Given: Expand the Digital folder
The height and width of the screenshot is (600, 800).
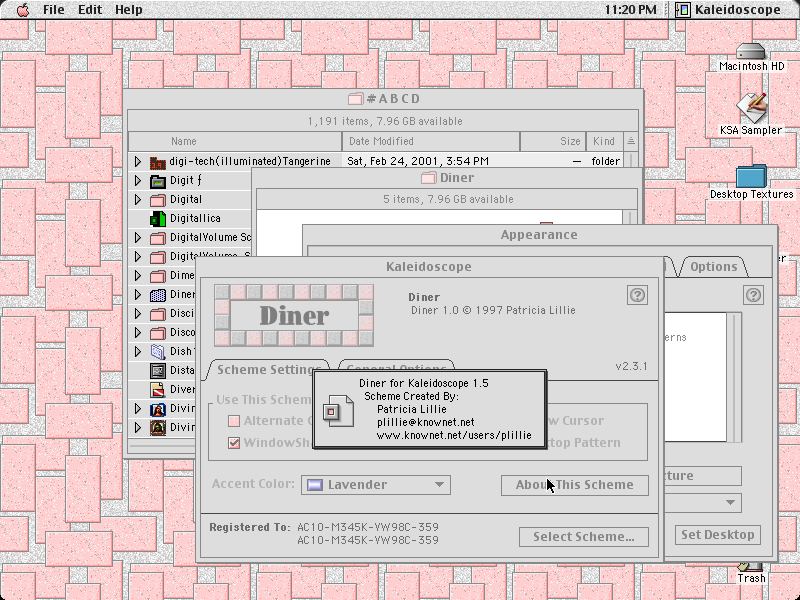Looking at the screenshot, I should tap(138, 199).
